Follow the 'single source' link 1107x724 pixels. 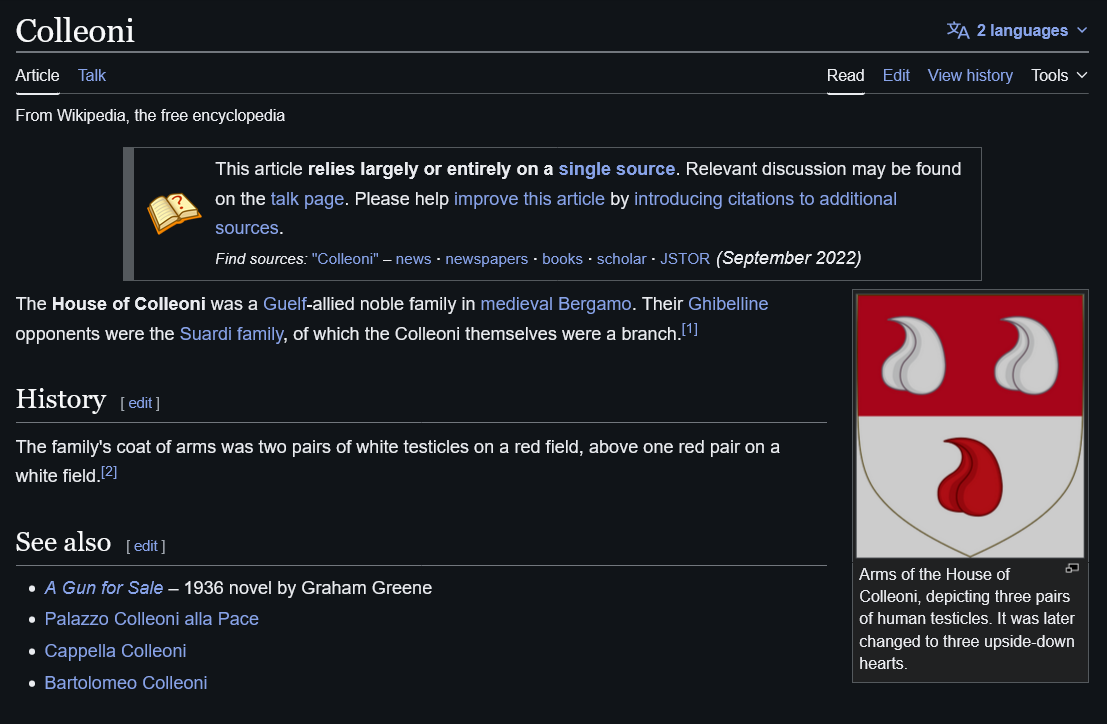click(616, 169)
